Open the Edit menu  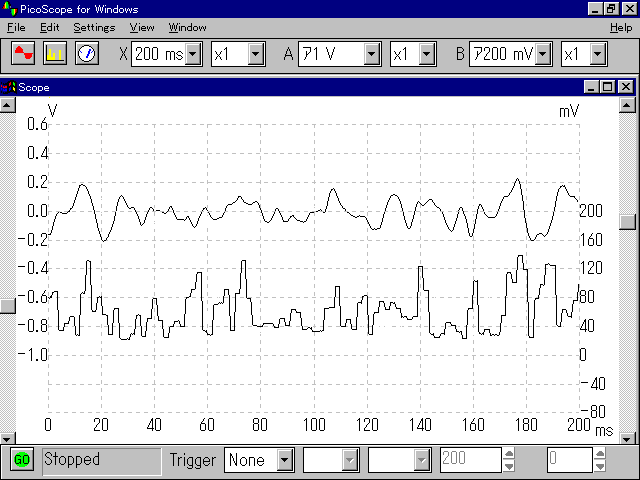click(49, 28)
